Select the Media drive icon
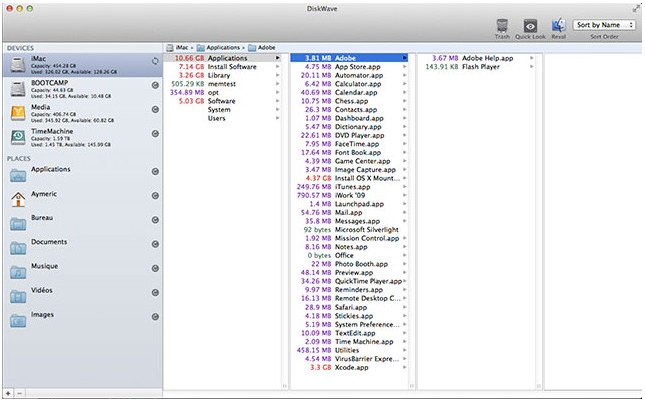Image resolution: width=645 pixels, height=402 pixels. click(x=18, y=113)
